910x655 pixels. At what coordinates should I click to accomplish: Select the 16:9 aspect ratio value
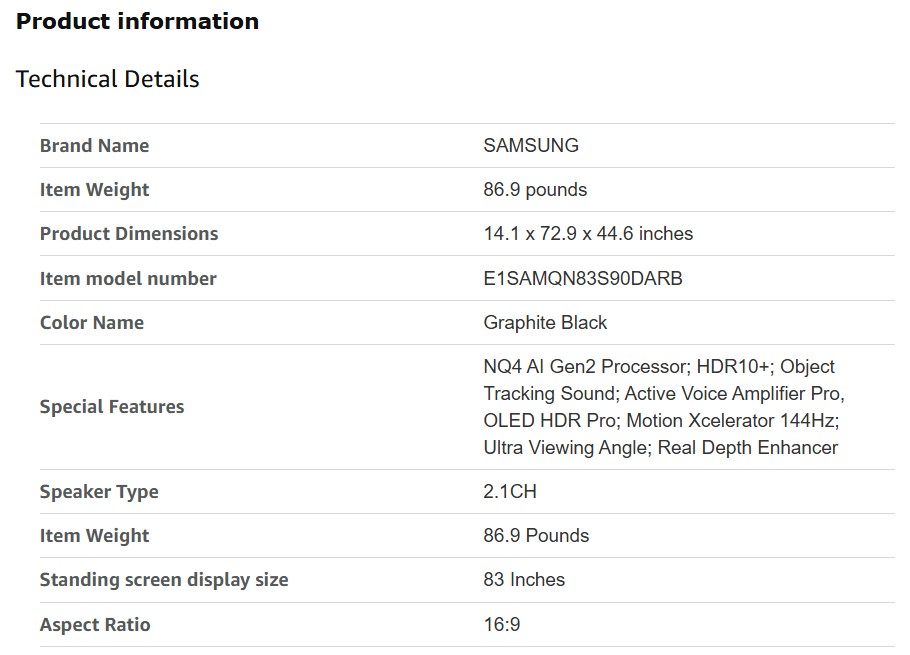coord(502,625)
